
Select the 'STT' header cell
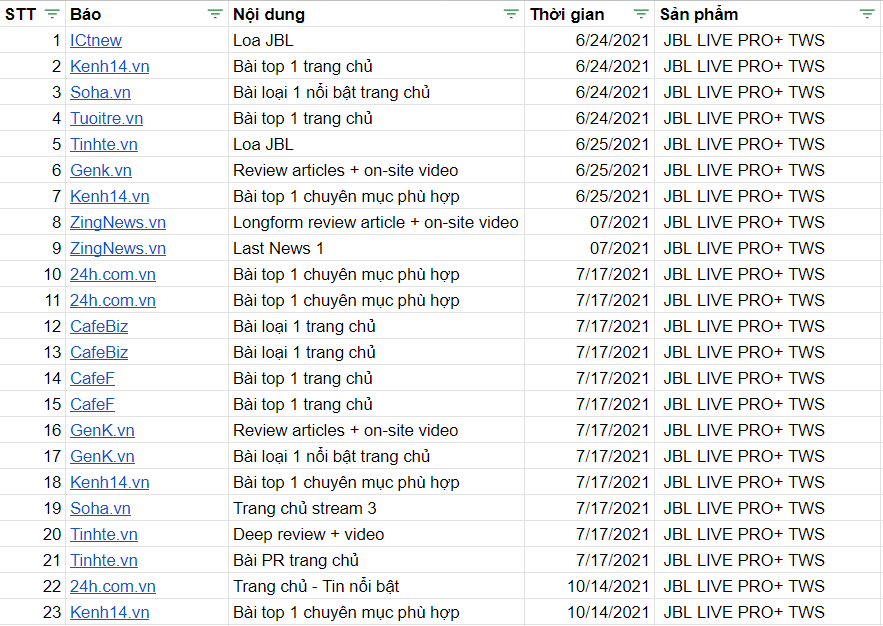[x=33, y=14]
